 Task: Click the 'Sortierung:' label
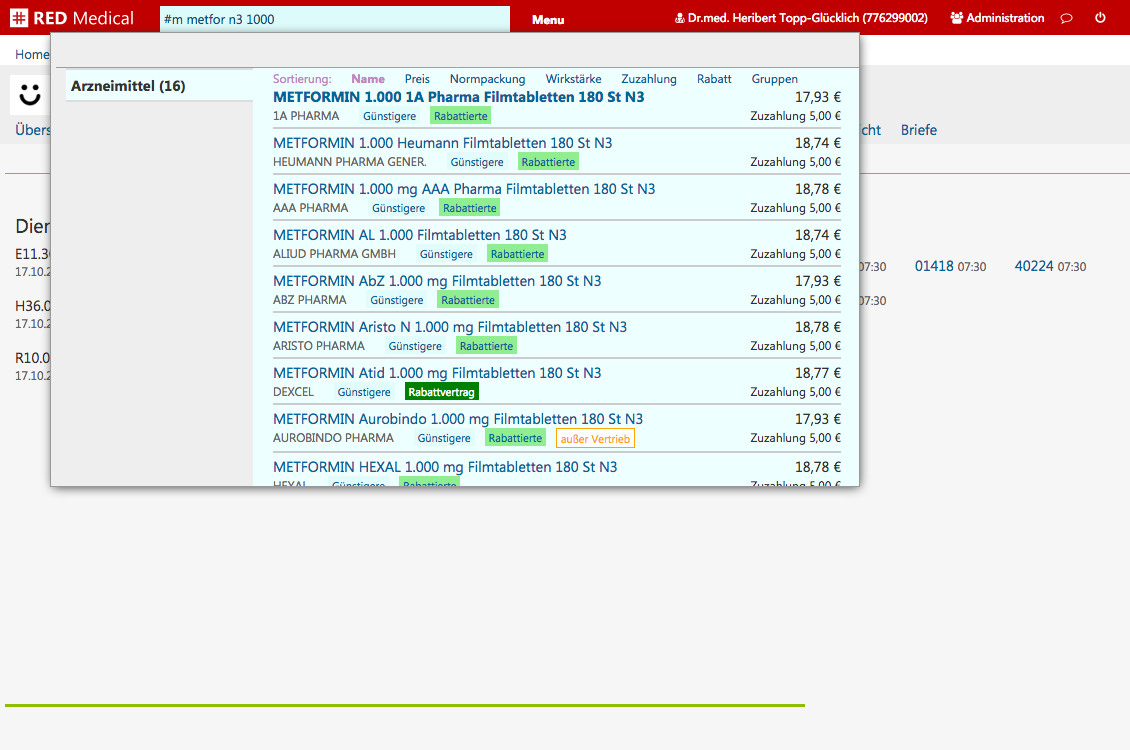pos(302,79)
